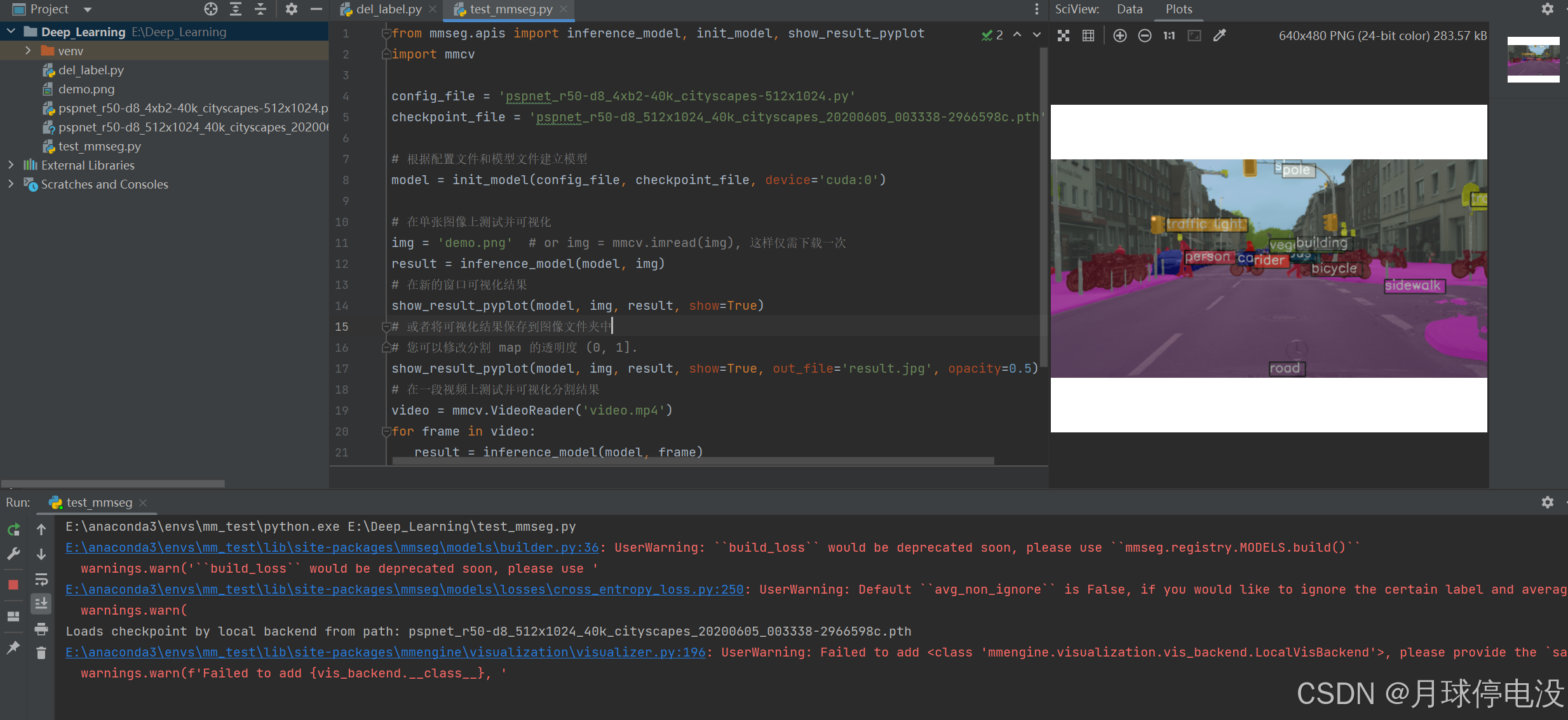The width and height of the screenshot is (1568, 720).
Task: Toggle the image grid overlay
Action: 1088,36
